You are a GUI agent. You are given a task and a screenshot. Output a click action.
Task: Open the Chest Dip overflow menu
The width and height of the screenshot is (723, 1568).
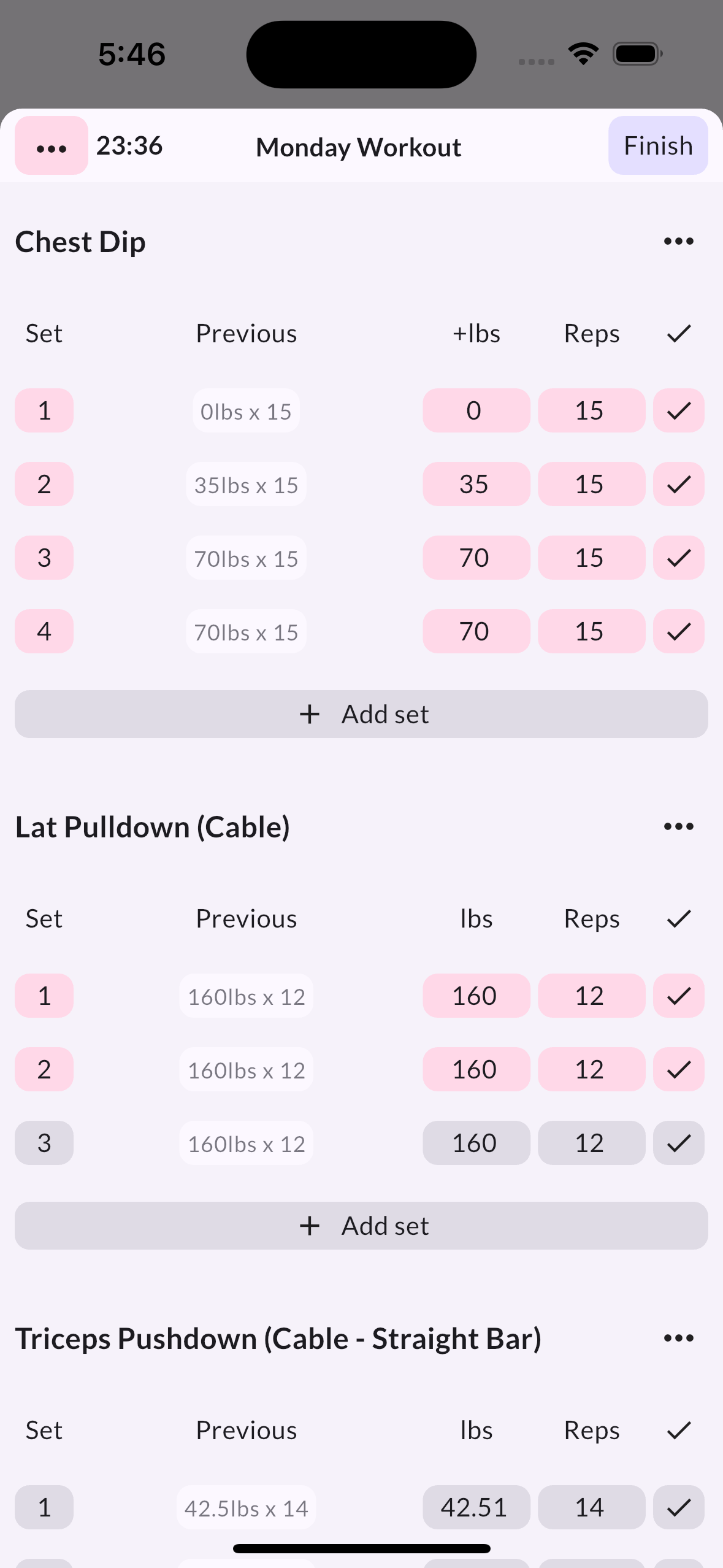678,240
